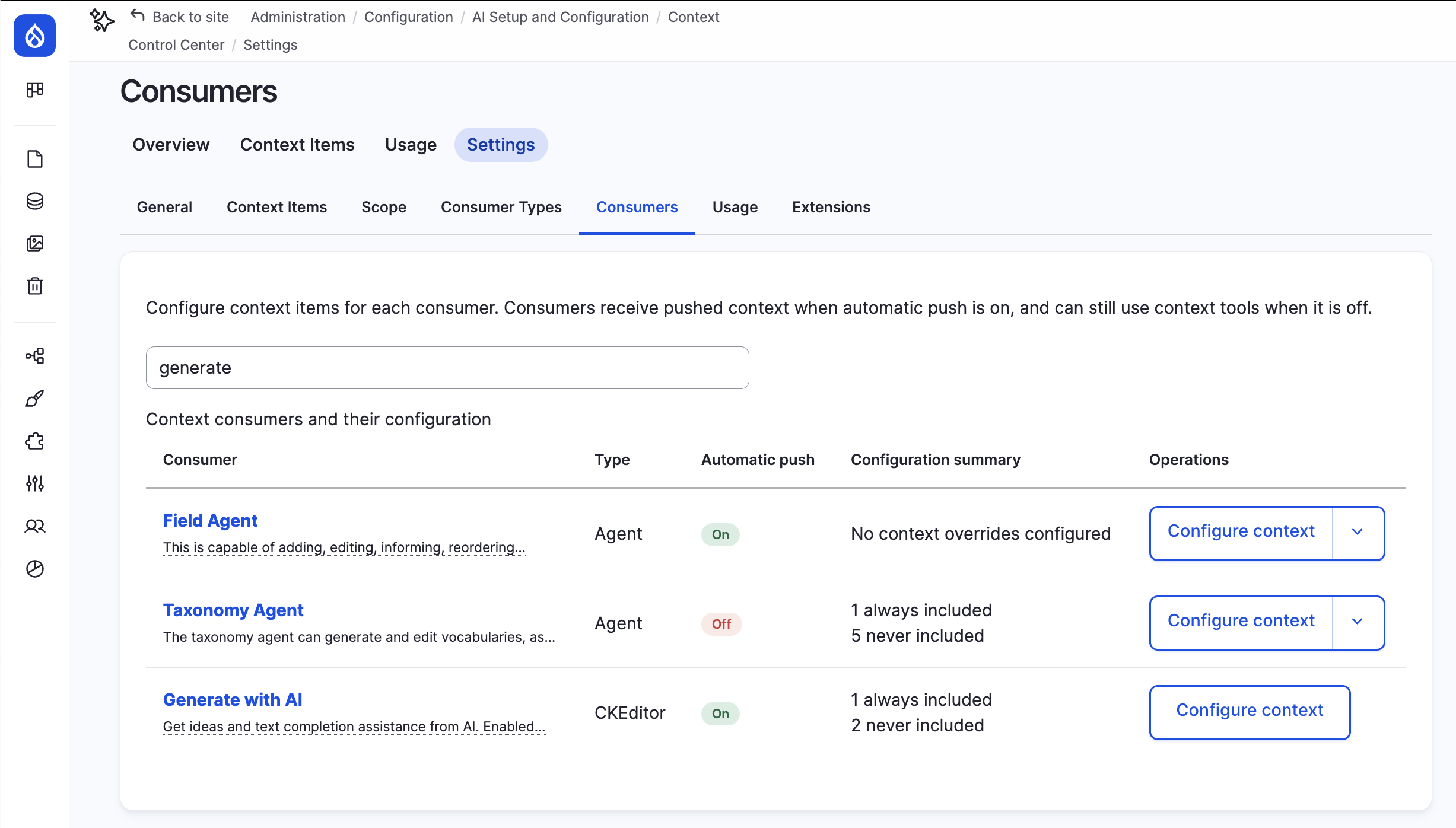Open the Field Agent consumer link

coord(210,521)
